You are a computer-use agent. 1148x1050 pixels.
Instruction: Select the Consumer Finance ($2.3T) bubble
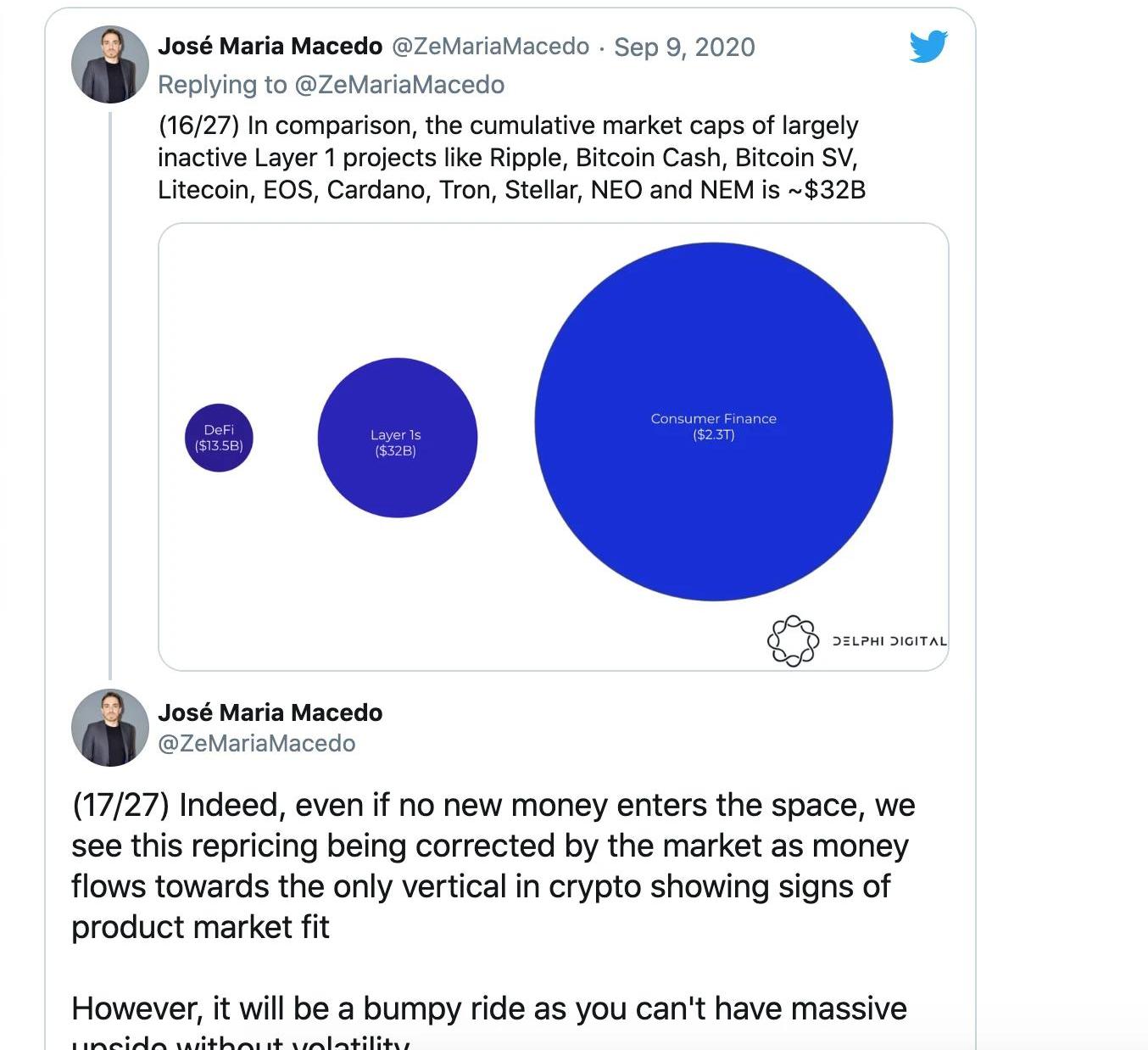714,422
